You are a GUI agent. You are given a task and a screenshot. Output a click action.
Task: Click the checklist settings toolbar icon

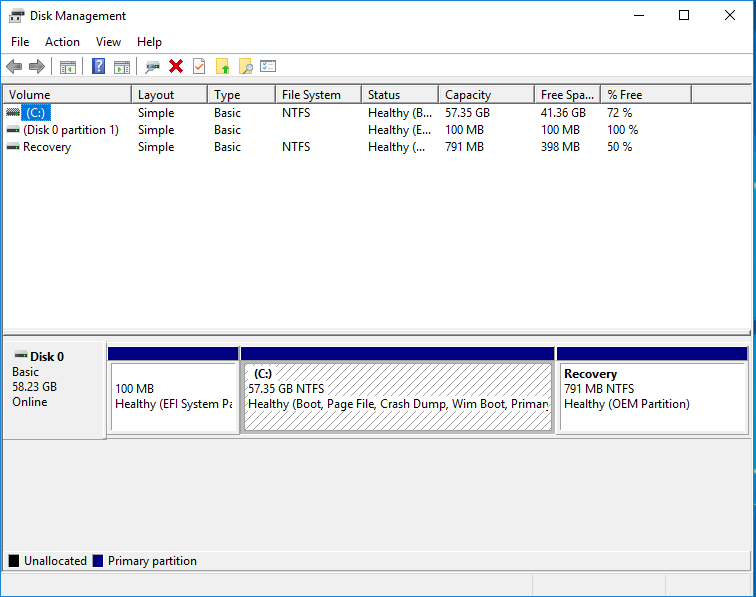click(x=268, y=66)
